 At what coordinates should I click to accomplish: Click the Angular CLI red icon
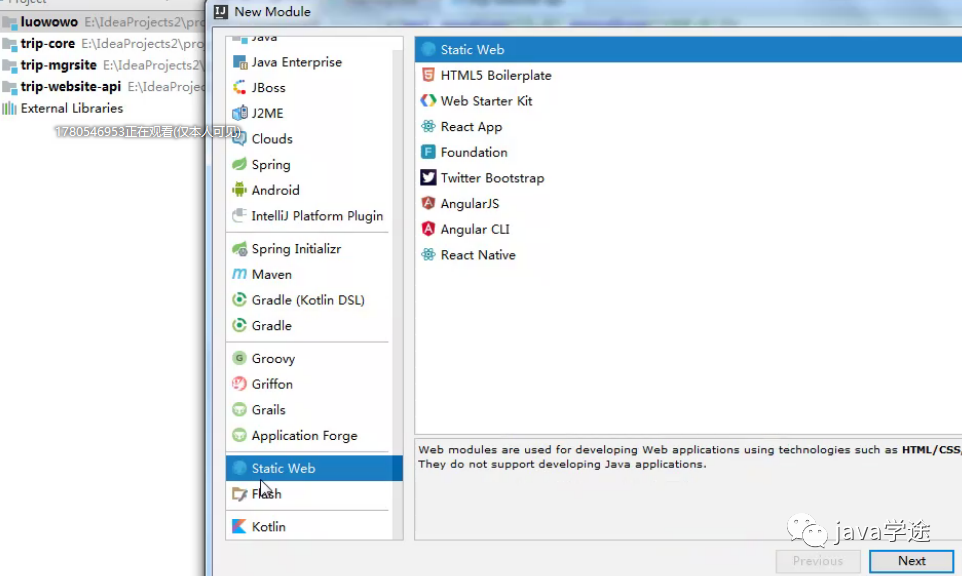coord(428,229)
